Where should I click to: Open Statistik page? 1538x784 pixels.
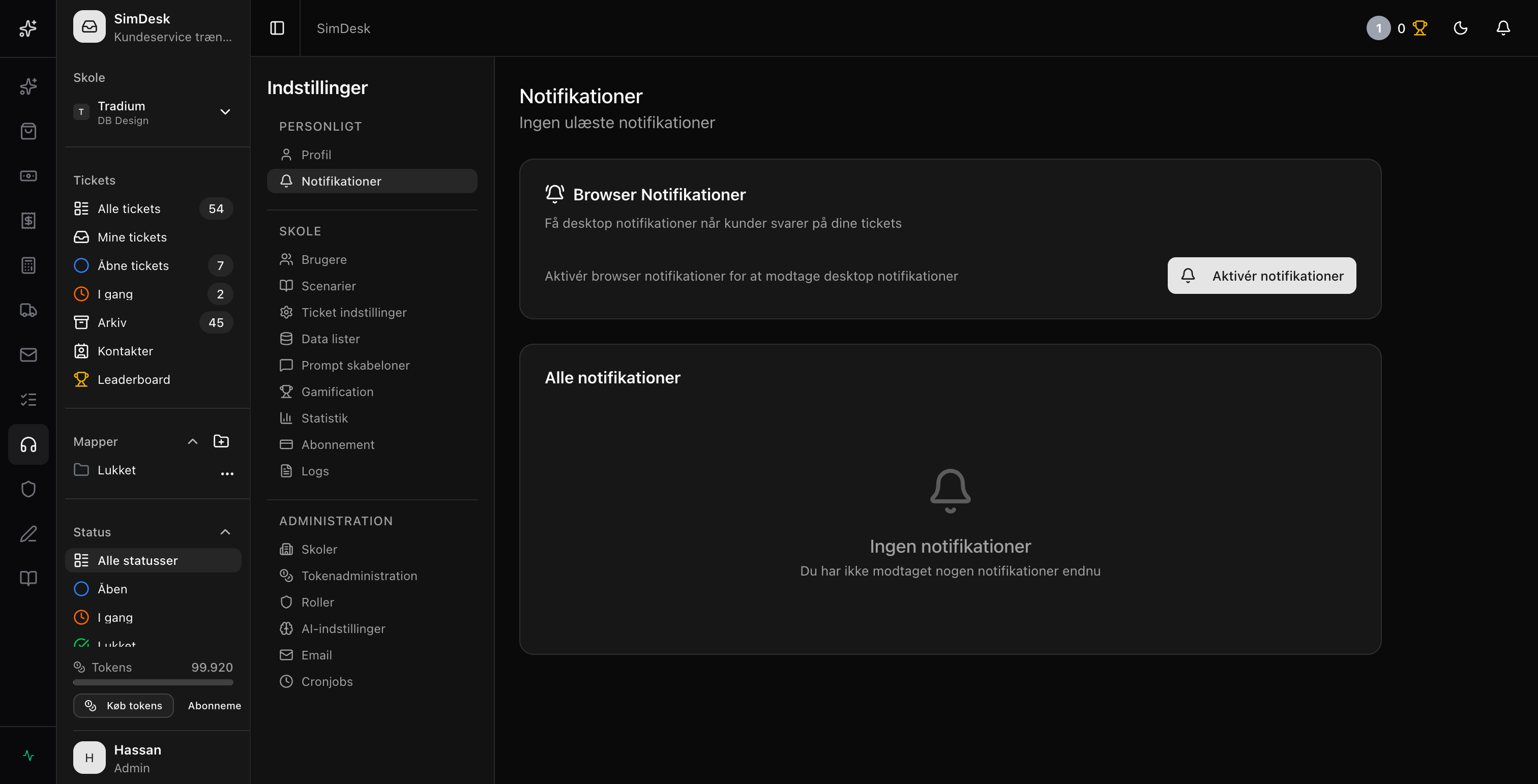[372, 418]
